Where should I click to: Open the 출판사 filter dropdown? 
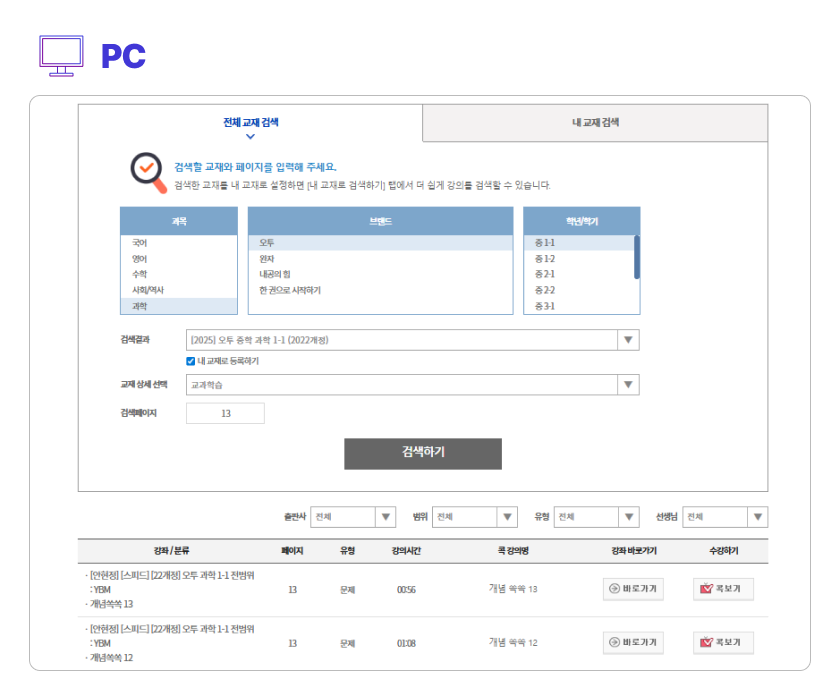pyautogui.click(x=385, y=517)
